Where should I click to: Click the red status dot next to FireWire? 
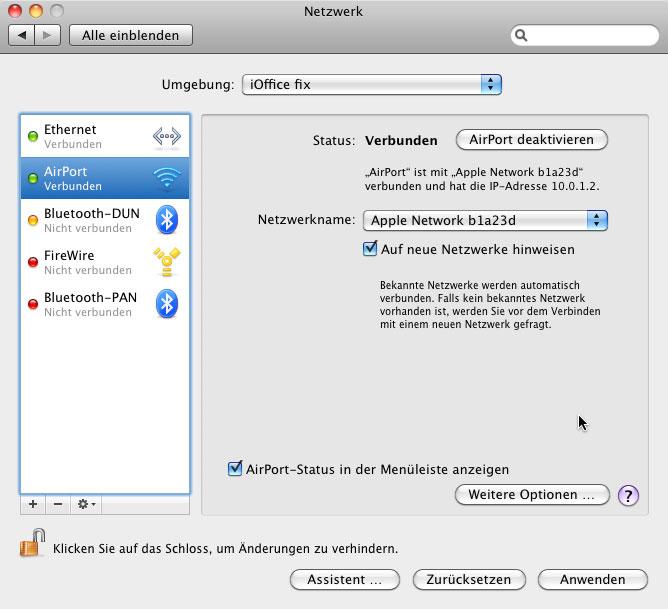pos(33,262)
